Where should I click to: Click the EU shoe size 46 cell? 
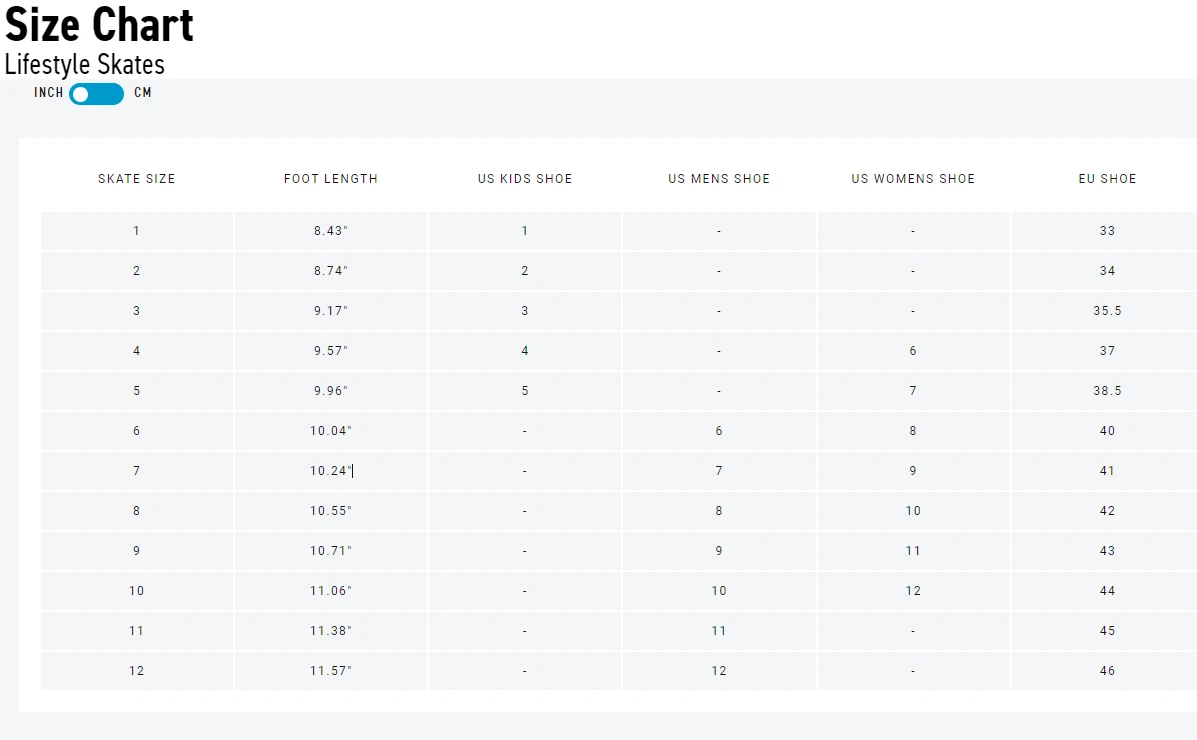click(x=1107, y=671)
